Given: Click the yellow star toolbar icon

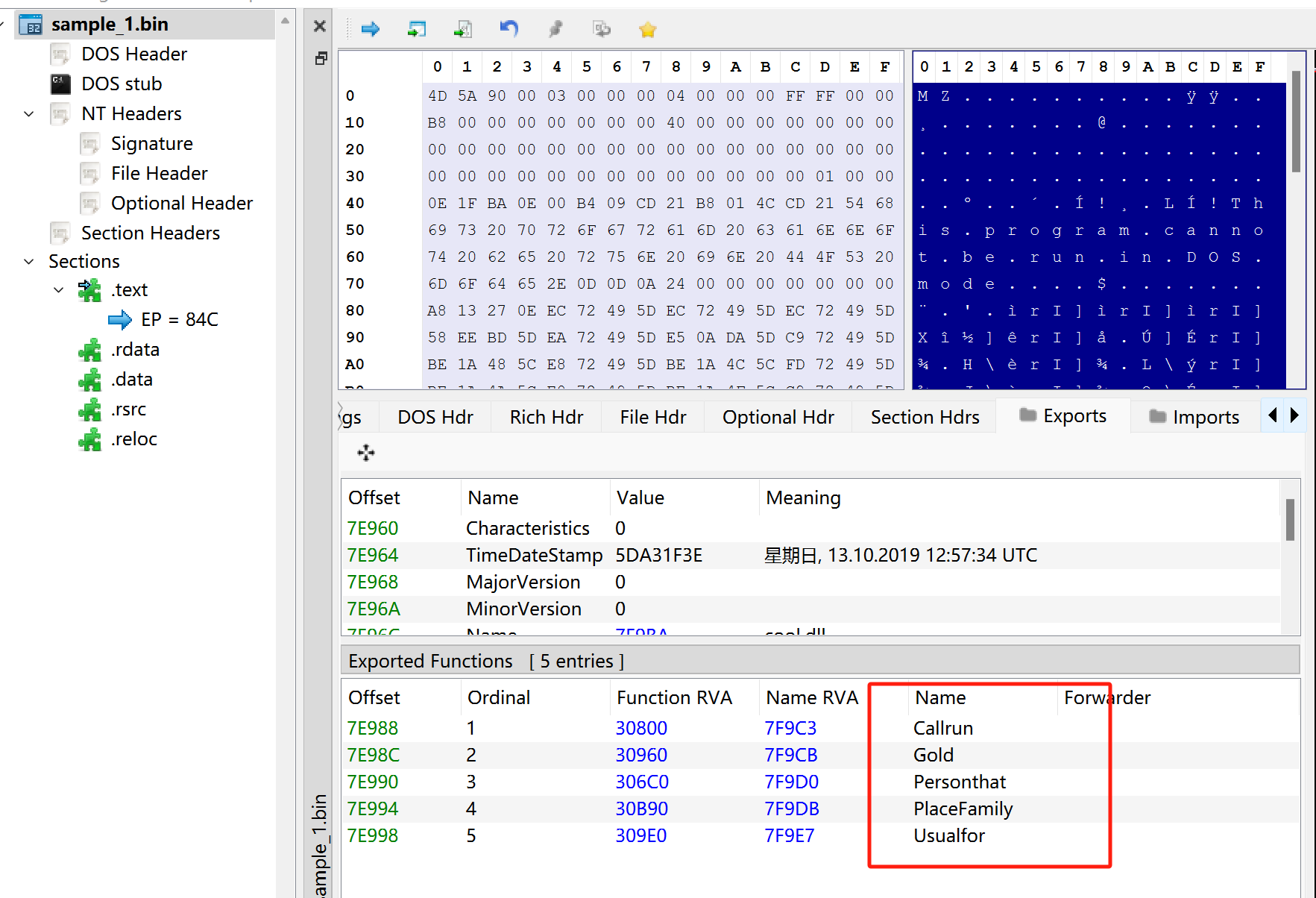Looking at the screenshot, I should click(x=647, y=29).
